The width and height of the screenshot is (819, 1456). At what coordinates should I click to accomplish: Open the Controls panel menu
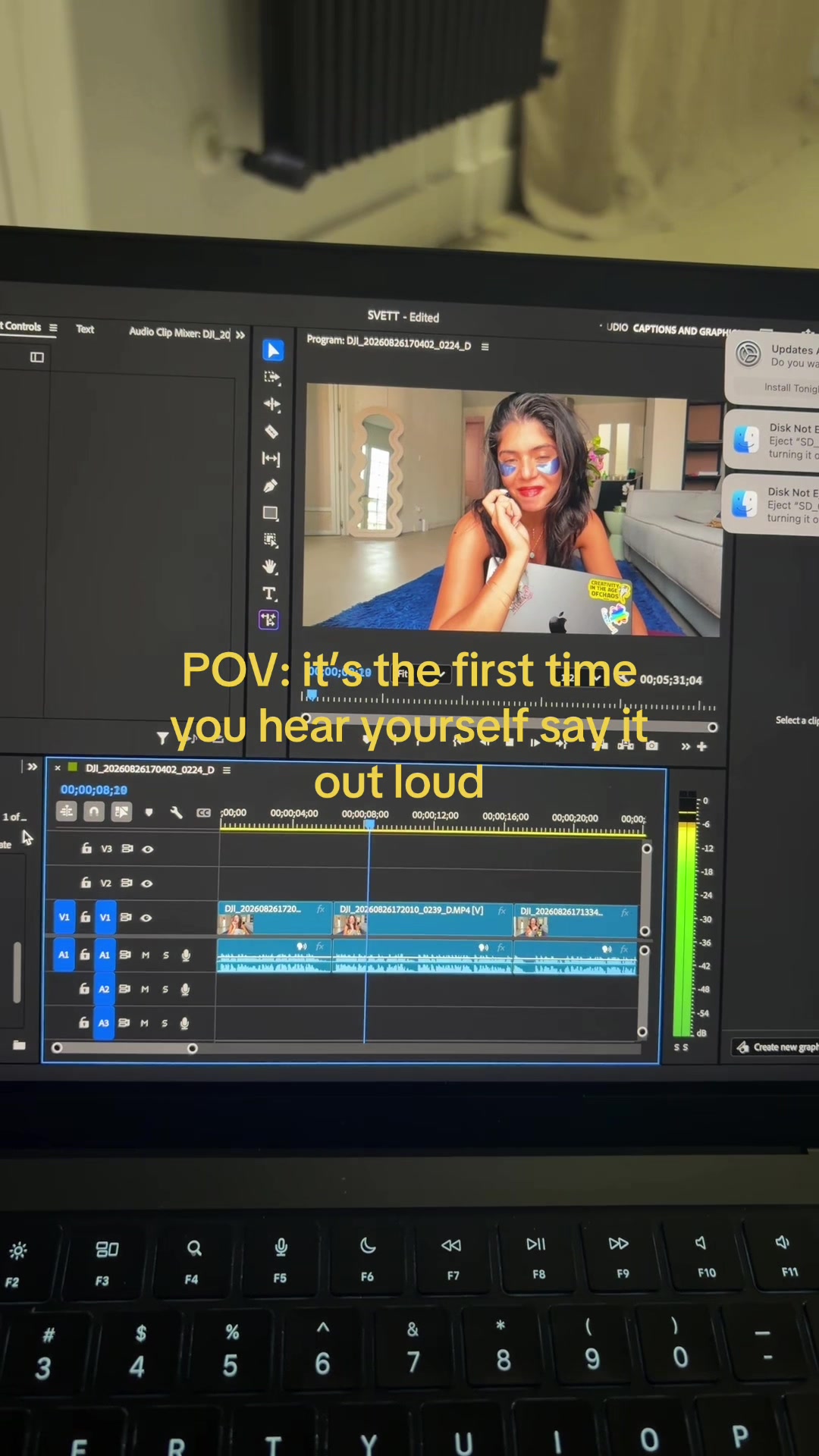click(x=53, y=328)
